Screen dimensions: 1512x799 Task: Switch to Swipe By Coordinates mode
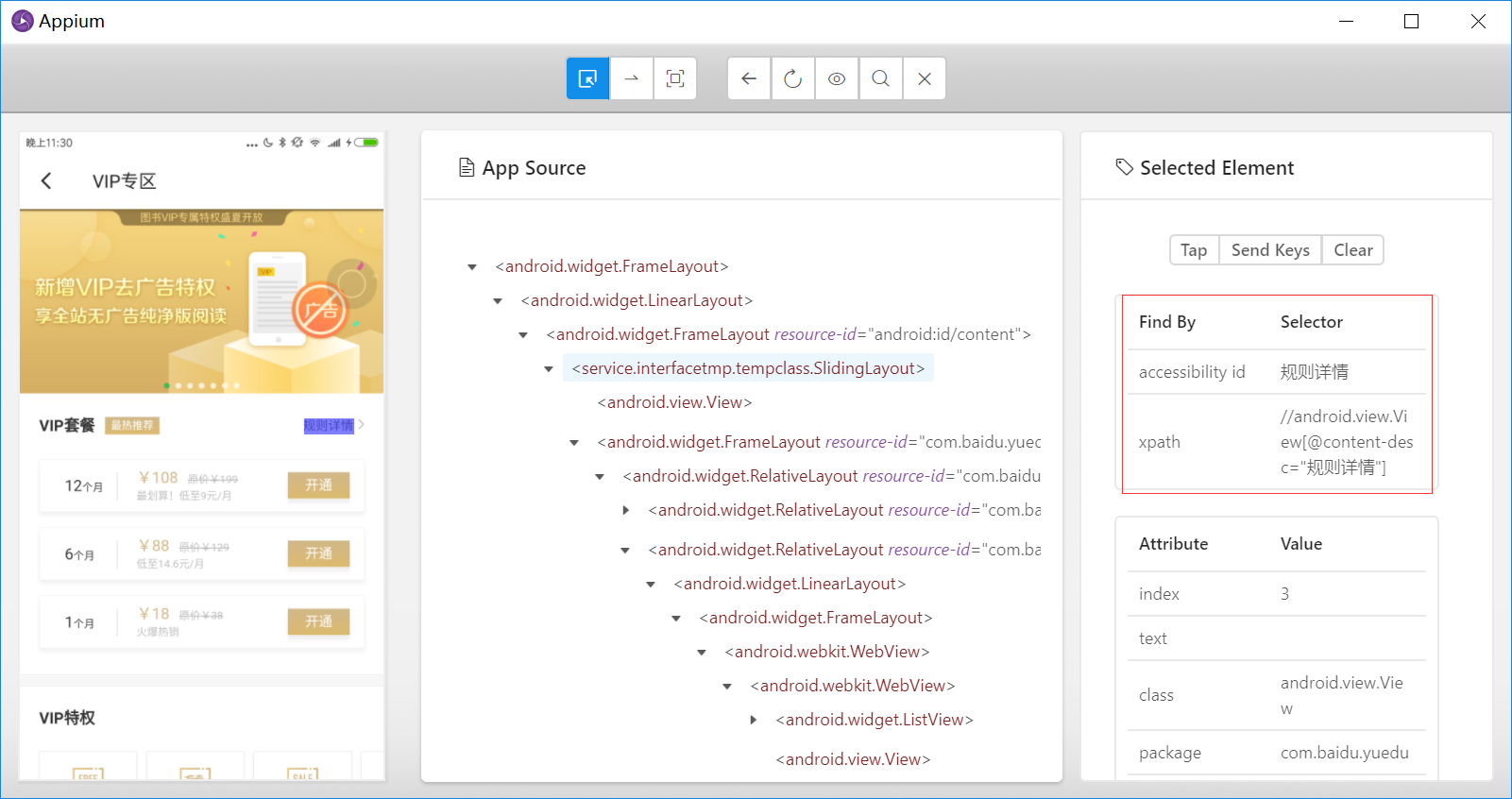(x=632, y=78)
